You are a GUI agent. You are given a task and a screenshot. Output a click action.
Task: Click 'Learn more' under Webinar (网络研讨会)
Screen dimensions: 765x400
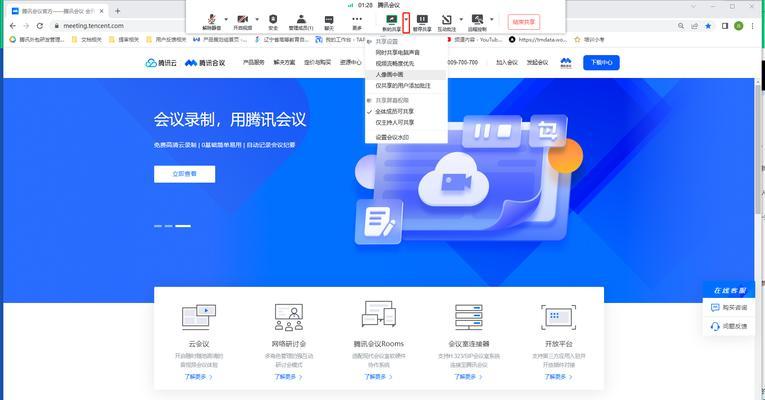pyautogui.click(x=288, y=377)
